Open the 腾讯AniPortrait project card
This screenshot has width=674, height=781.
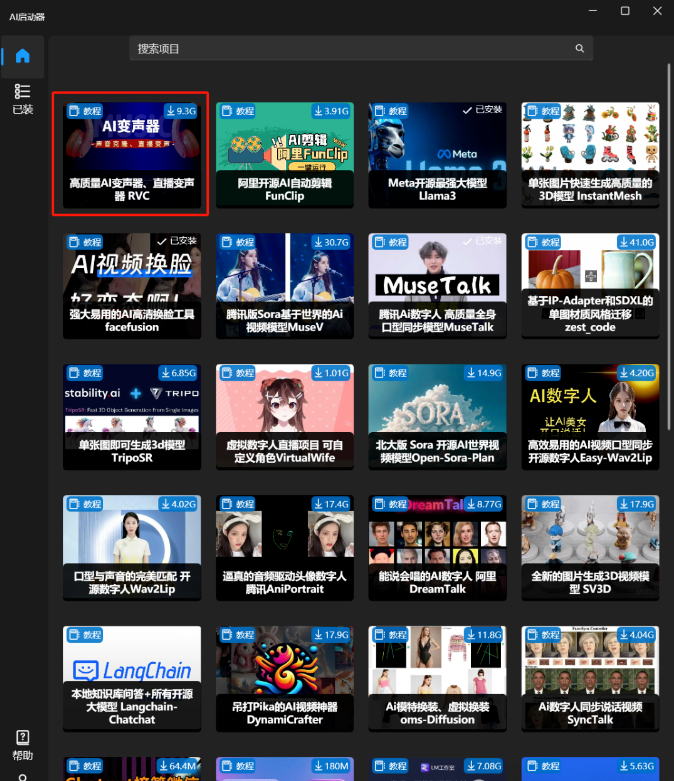[284, 548]
